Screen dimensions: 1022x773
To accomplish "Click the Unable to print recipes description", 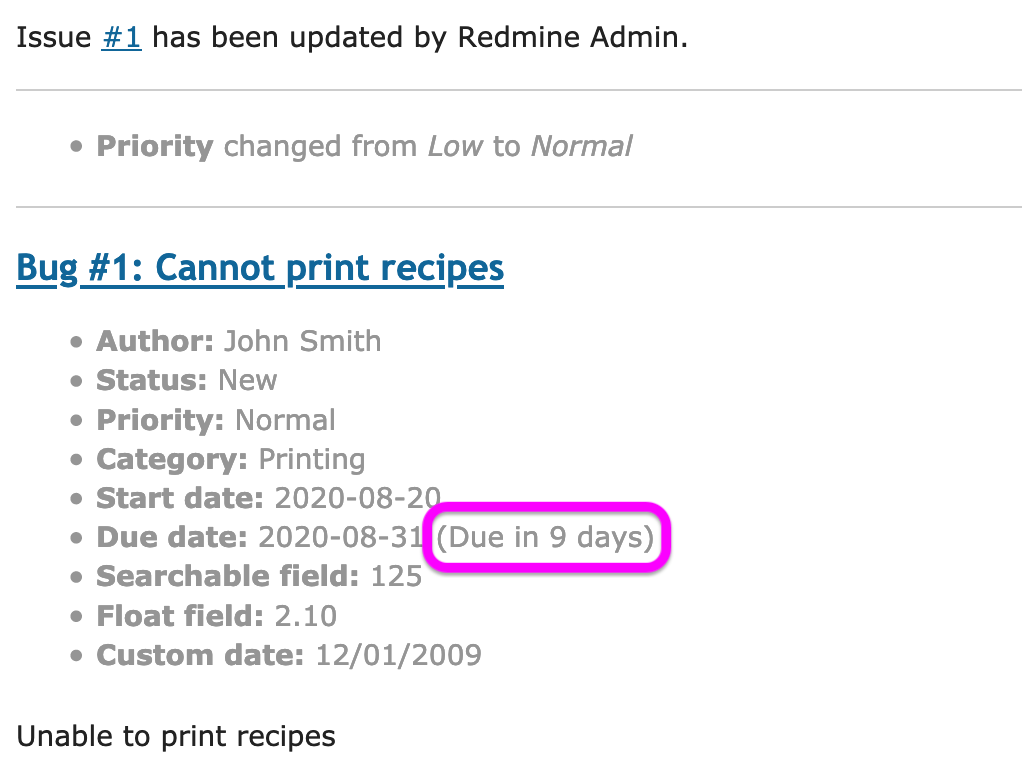I will coord(176,737).
